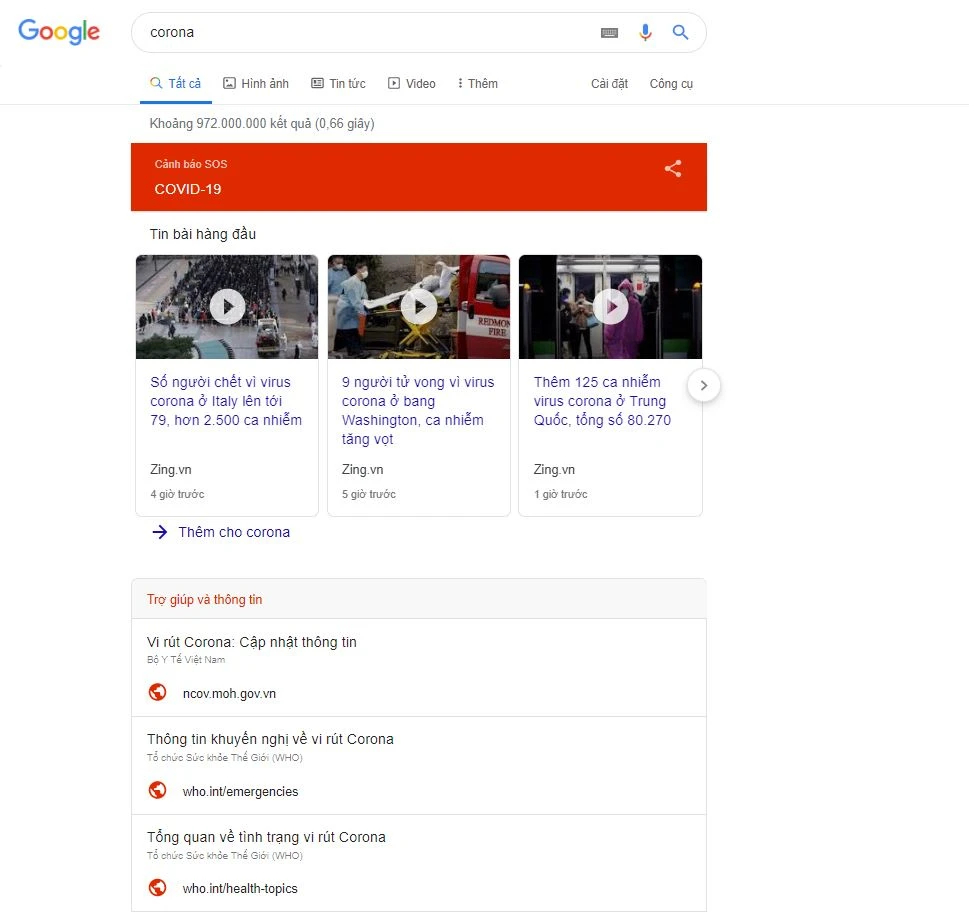Viewport: 969px width, 912px height.
Task: Click the blue magnifier search button
Action: click(x=681, y=33)
